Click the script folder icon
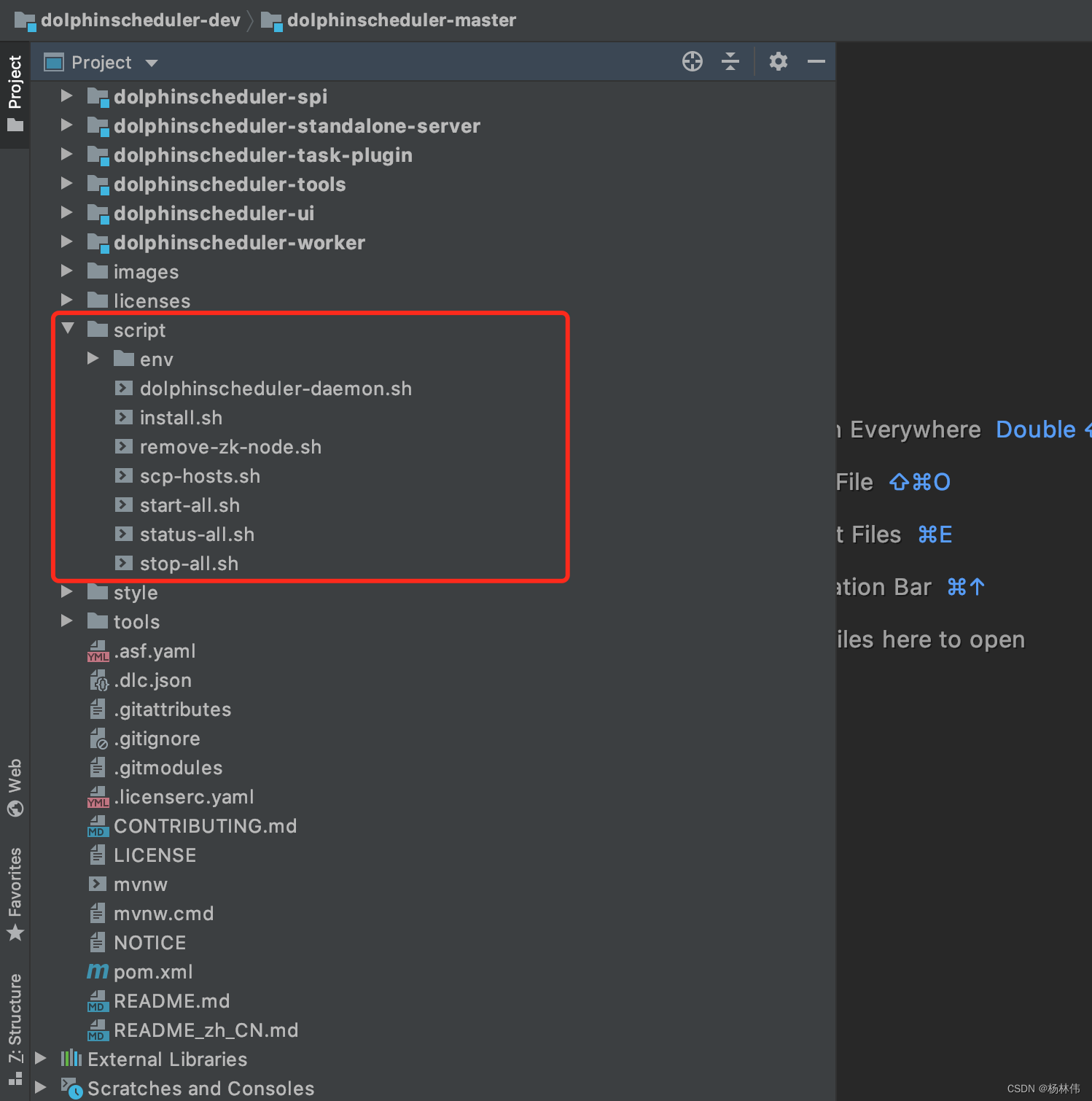Image resolution: width=1092 pixels, height=1101 pixels. (98, 329)
